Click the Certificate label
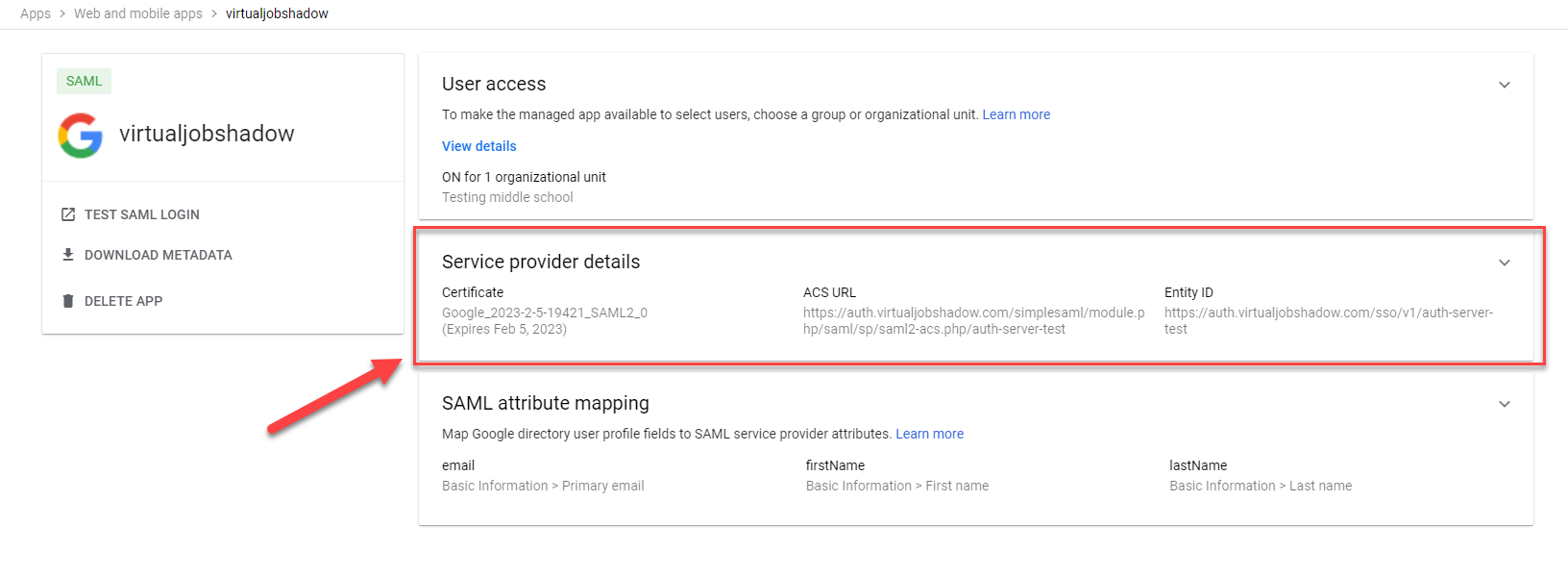The image size is (1568, 576). click(473, 292)
